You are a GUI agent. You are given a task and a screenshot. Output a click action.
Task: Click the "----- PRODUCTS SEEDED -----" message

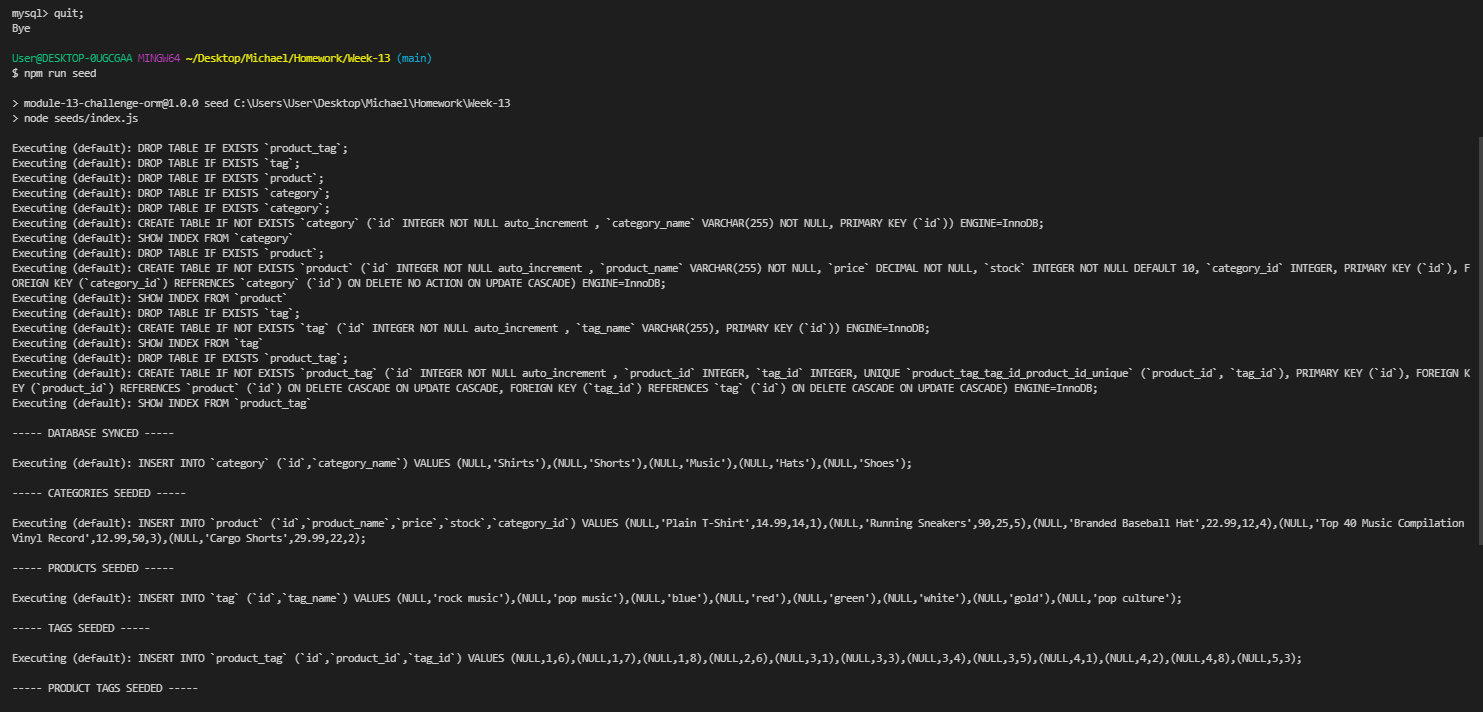[x=92, y=567]
